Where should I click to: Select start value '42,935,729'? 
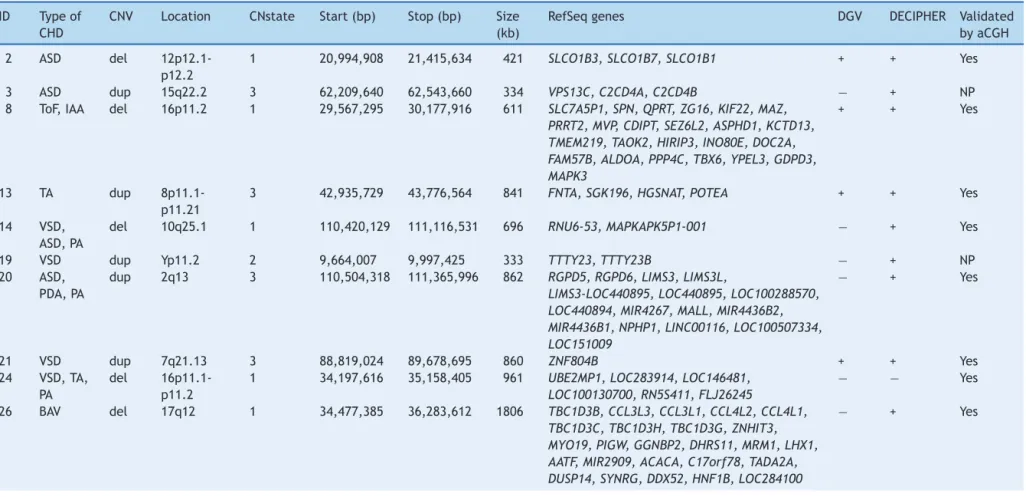pyautogui.click(x=351, y=194)
